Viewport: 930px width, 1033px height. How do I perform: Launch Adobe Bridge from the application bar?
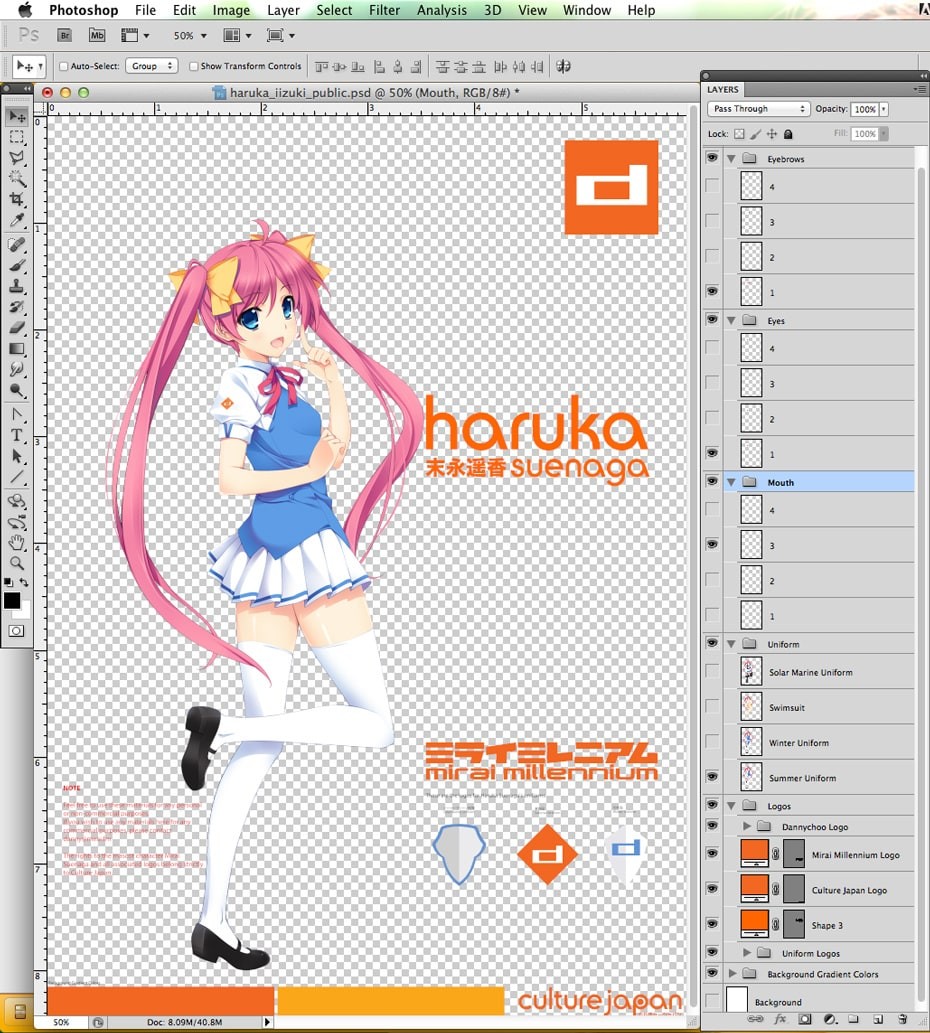click(65, 35)
